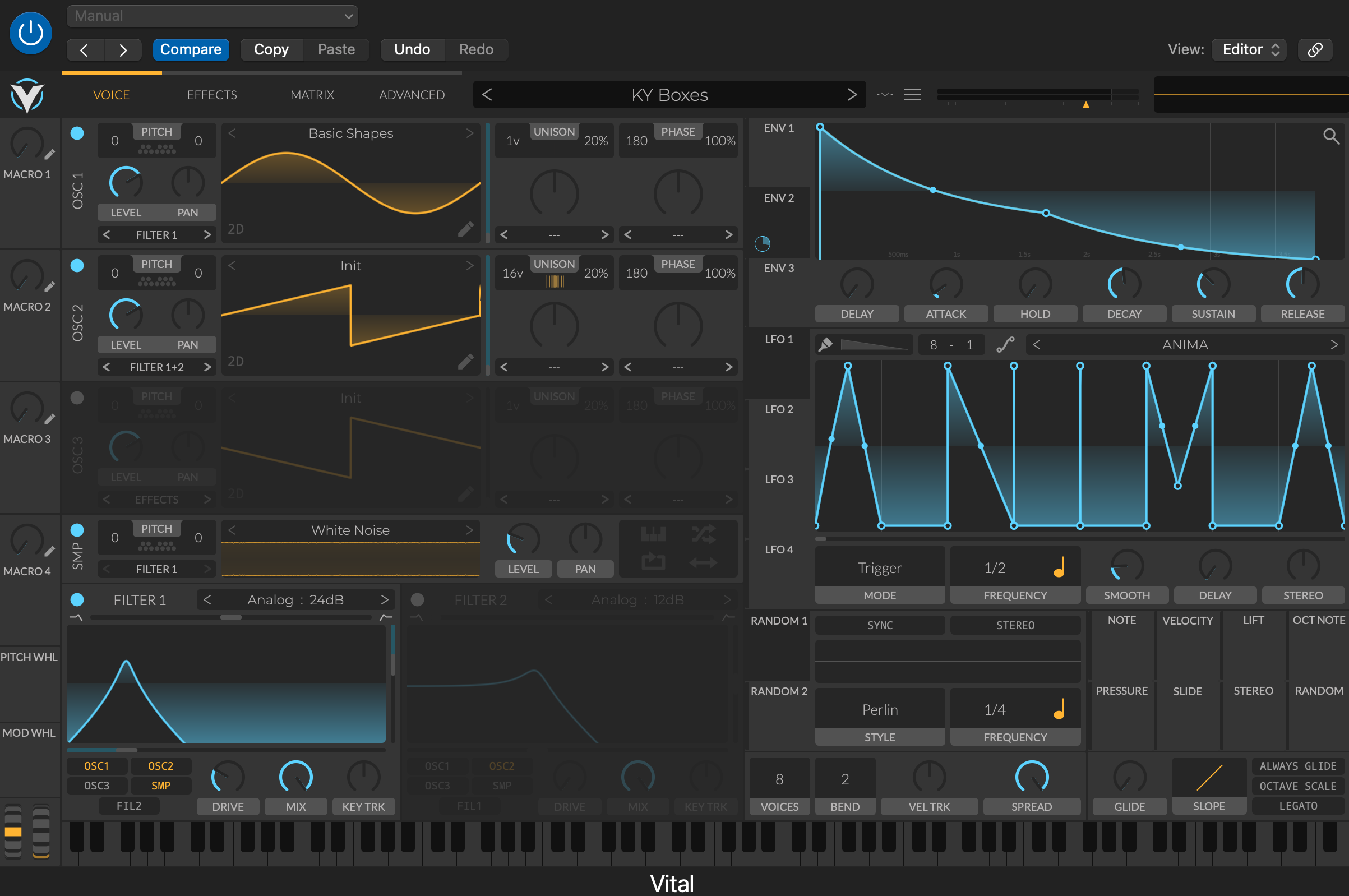Switch to the EFFECTS tab
The height and width of the screenshot is (896, 1349).
[x=212, y=95]
